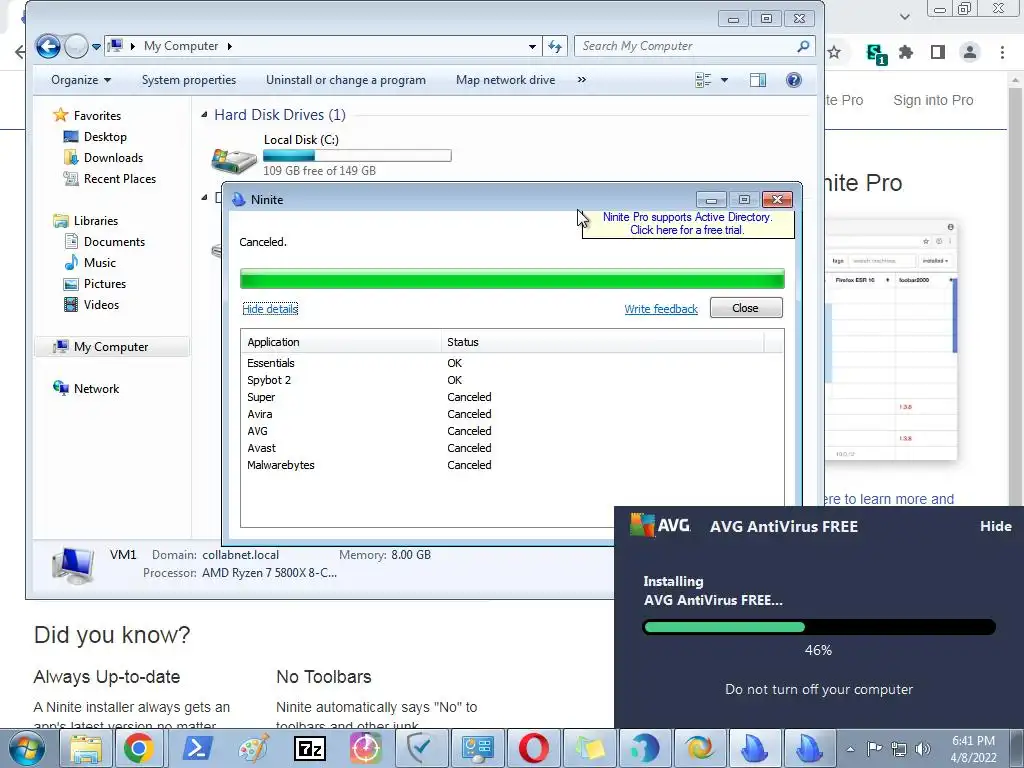Select the Avira row in list
1024x768 pixels.
coord(511,414)
